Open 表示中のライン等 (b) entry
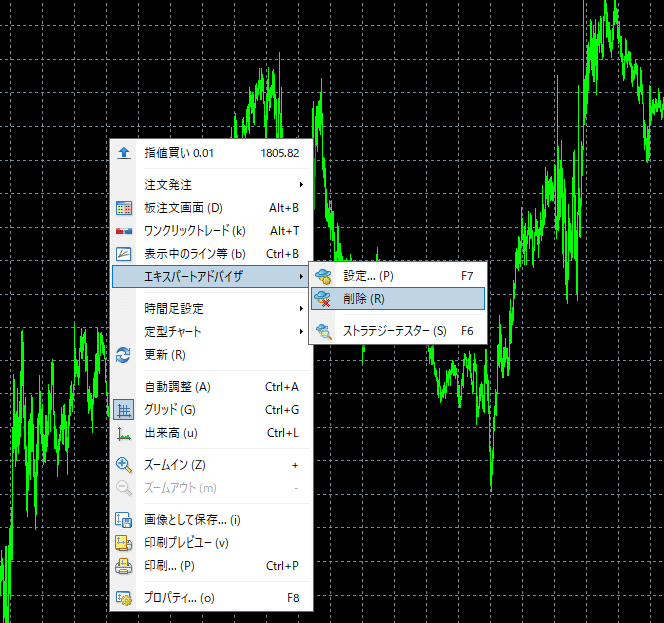Viewport: 664px width, 623px height. click(211, 254)
